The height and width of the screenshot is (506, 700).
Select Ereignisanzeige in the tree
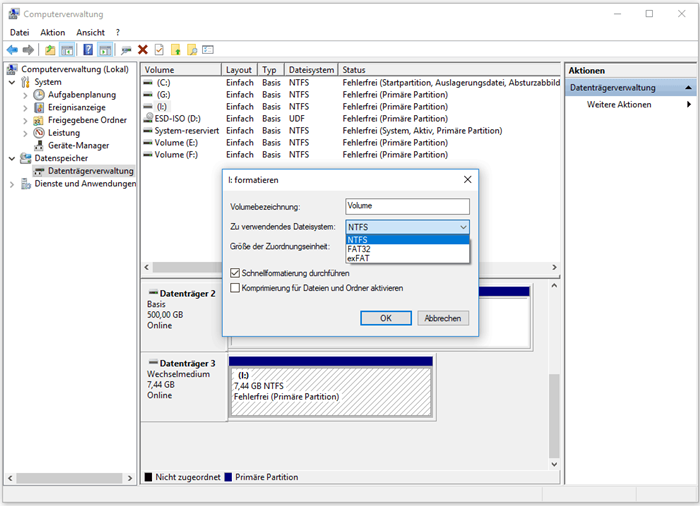click(77, 107)
